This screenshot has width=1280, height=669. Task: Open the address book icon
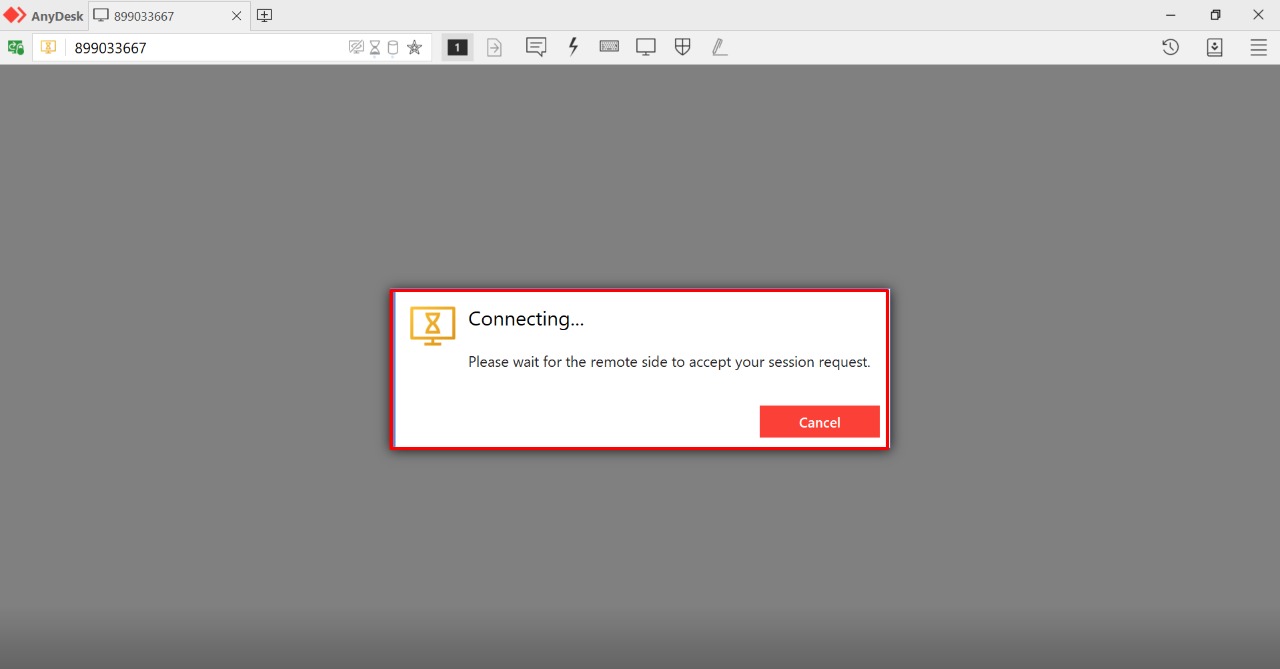tap(1214, 47)
